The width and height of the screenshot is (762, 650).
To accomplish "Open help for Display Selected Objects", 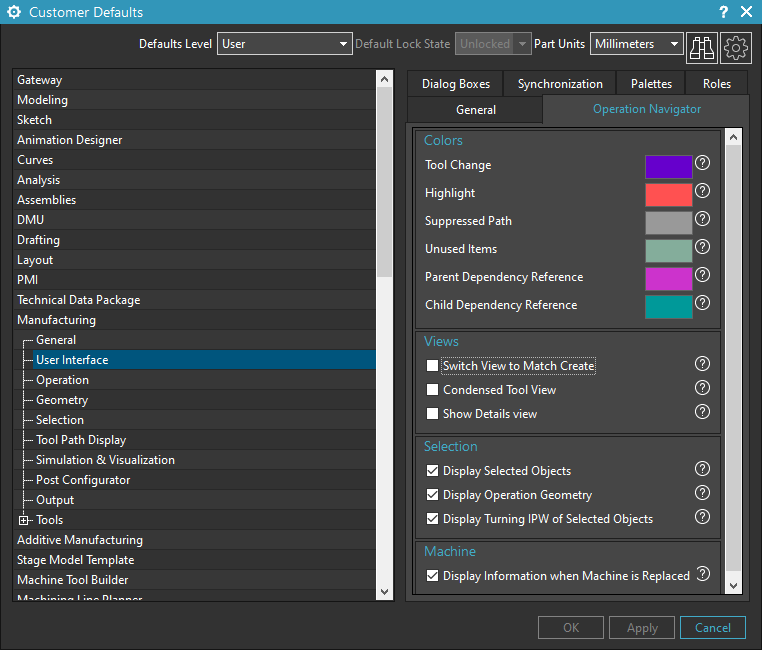I will tap(702, 469).
